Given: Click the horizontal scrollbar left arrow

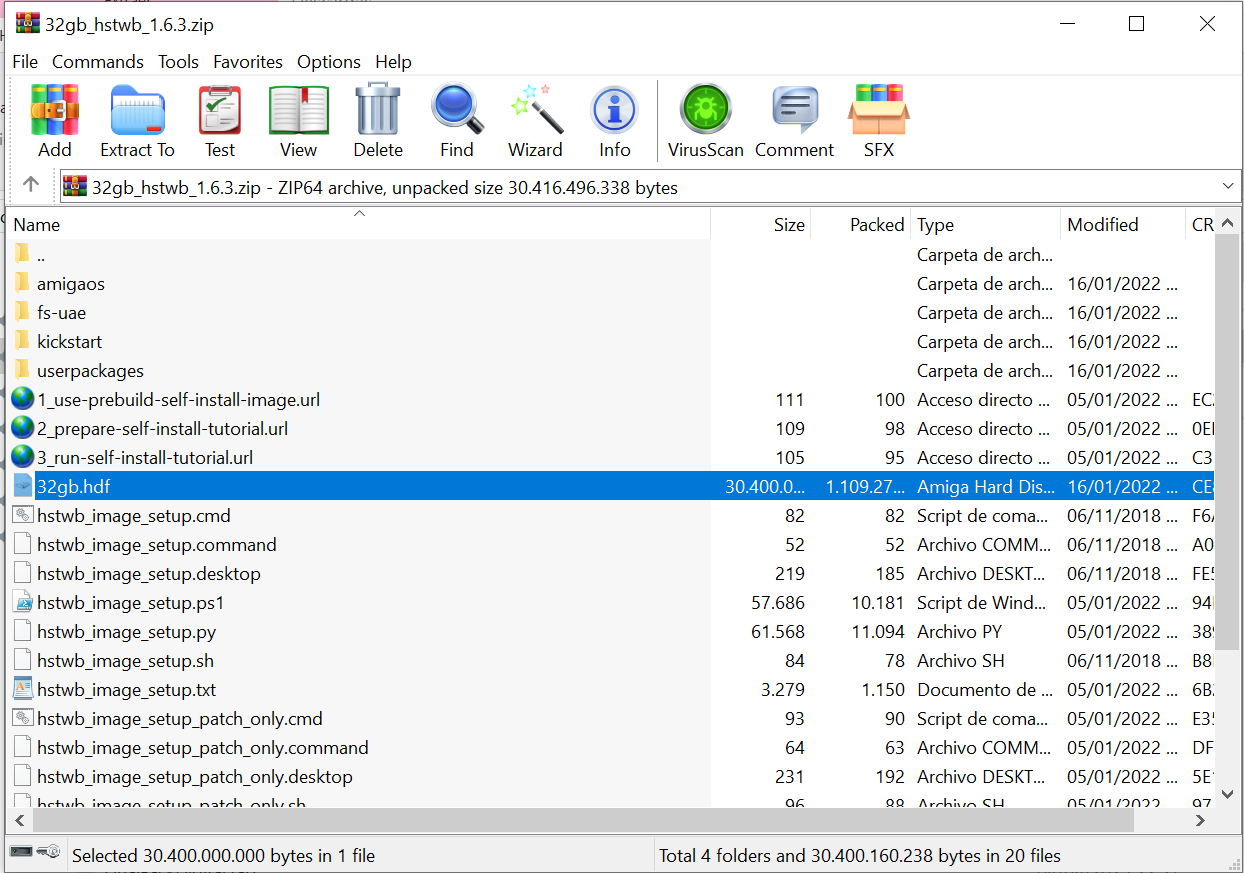Looking at the screenshot, I should pyautogui.click(x=20, y=820).
